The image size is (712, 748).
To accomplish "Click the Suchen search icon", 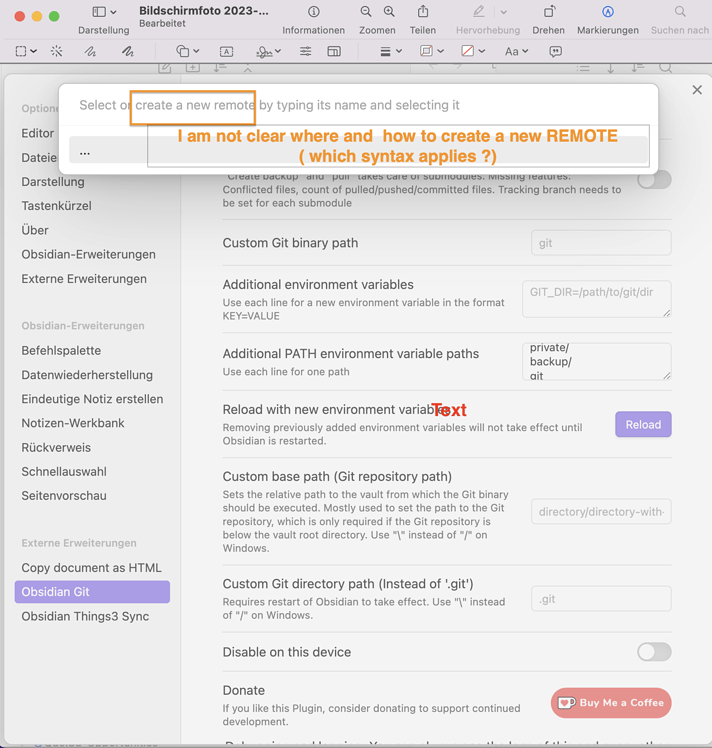I will (x=680, y=11).
